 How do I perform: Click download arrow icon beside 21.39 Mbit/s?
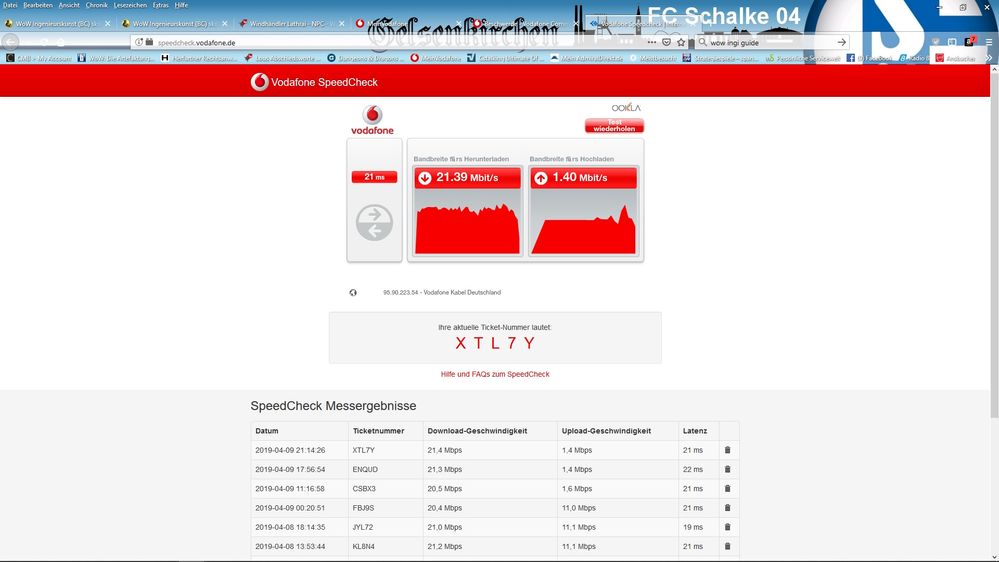(x=425, y=178)
